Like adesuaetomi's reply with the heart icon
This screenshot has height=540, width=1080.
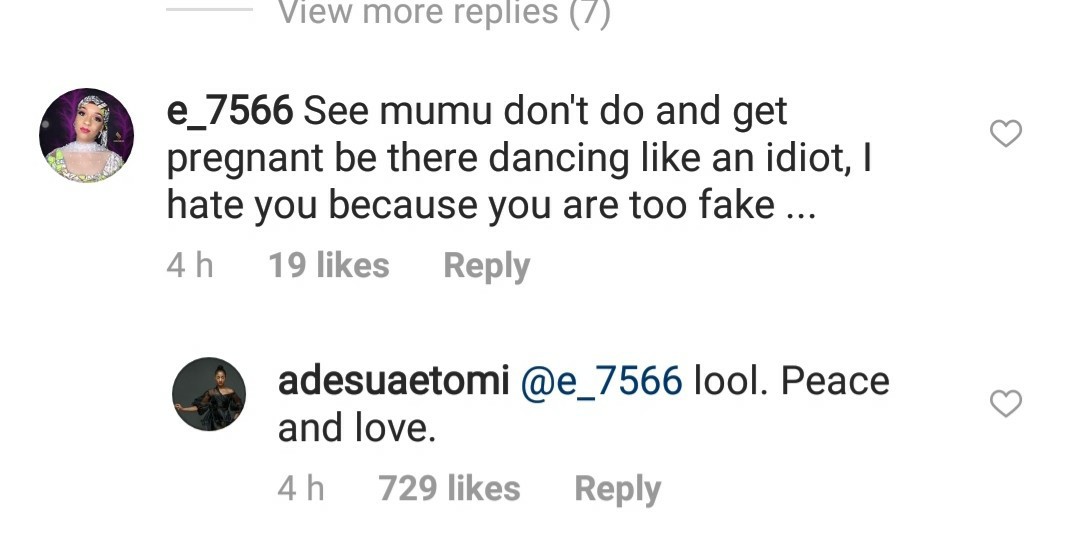coord(1006,404)
